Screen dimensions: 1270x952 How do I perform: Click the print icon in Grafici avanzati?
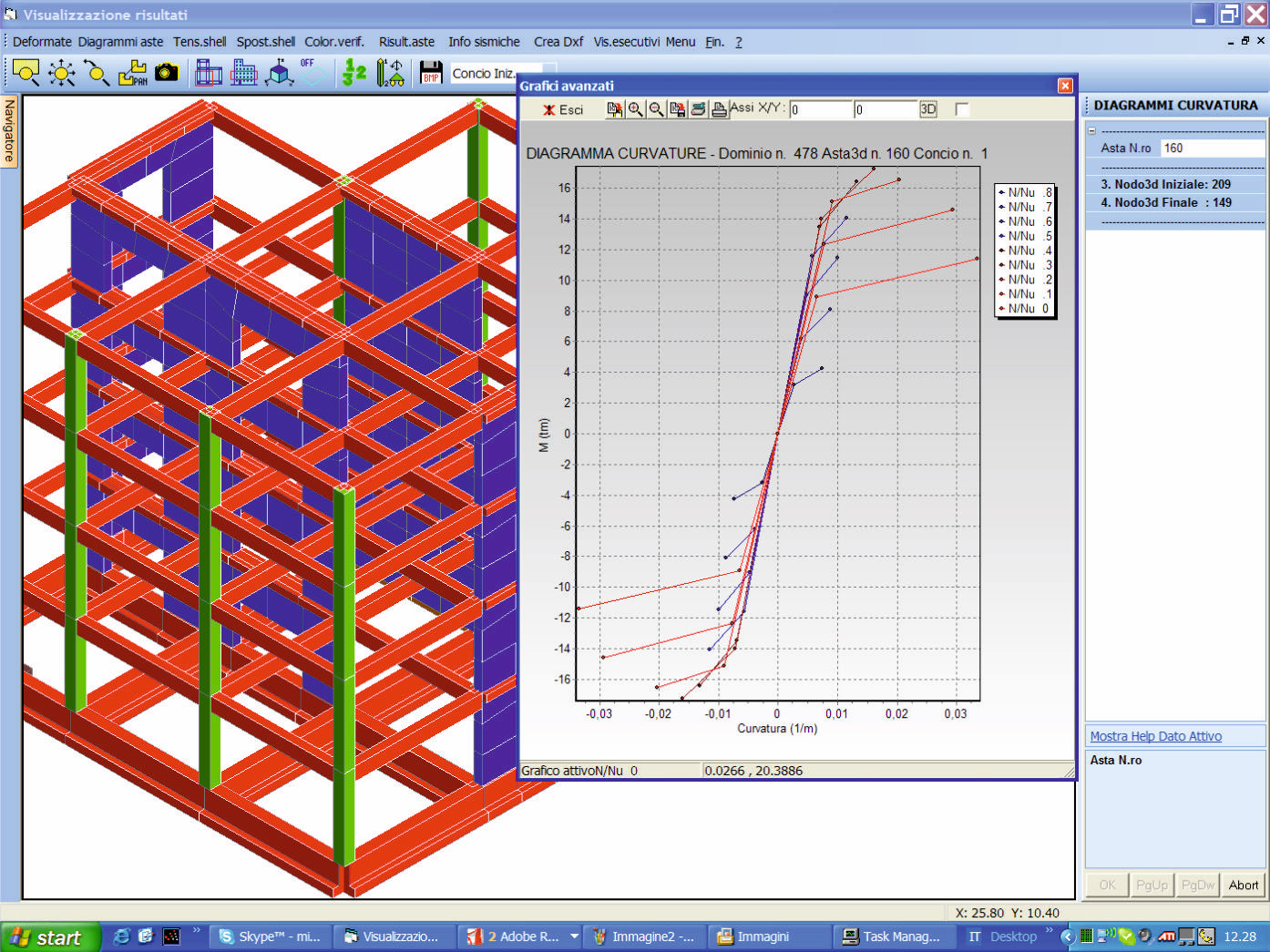click(x=719, y=109)
